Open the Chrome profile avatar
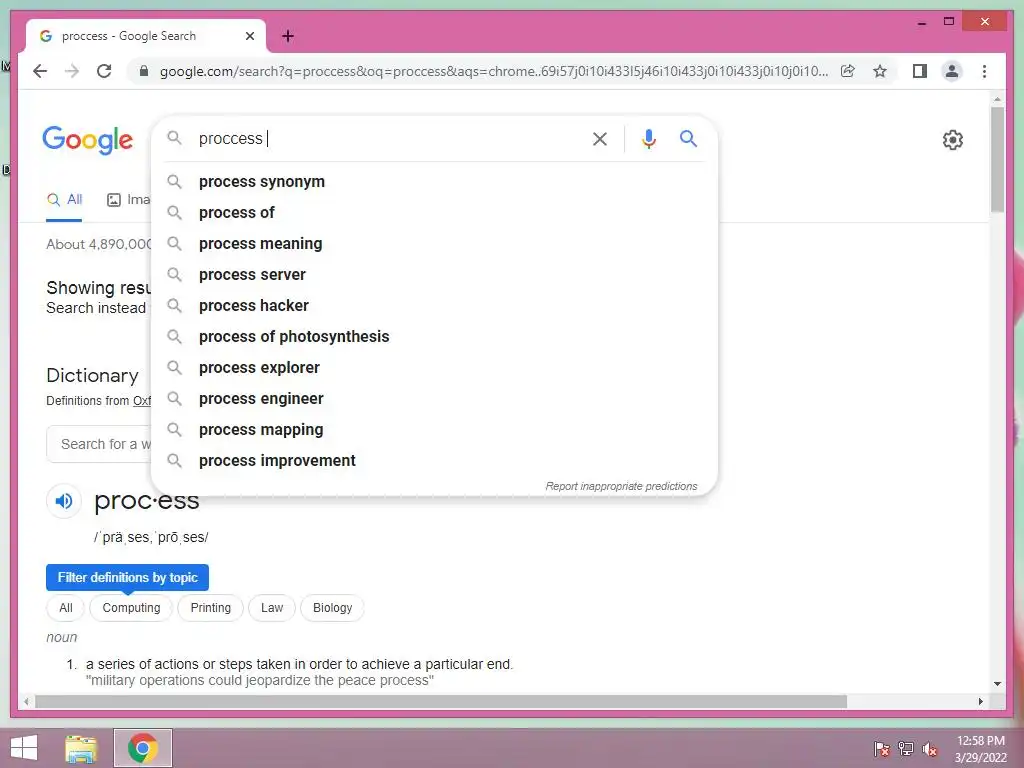This screenshot has width=1024, height=768. pyautogui.click(x=952, y=71)
